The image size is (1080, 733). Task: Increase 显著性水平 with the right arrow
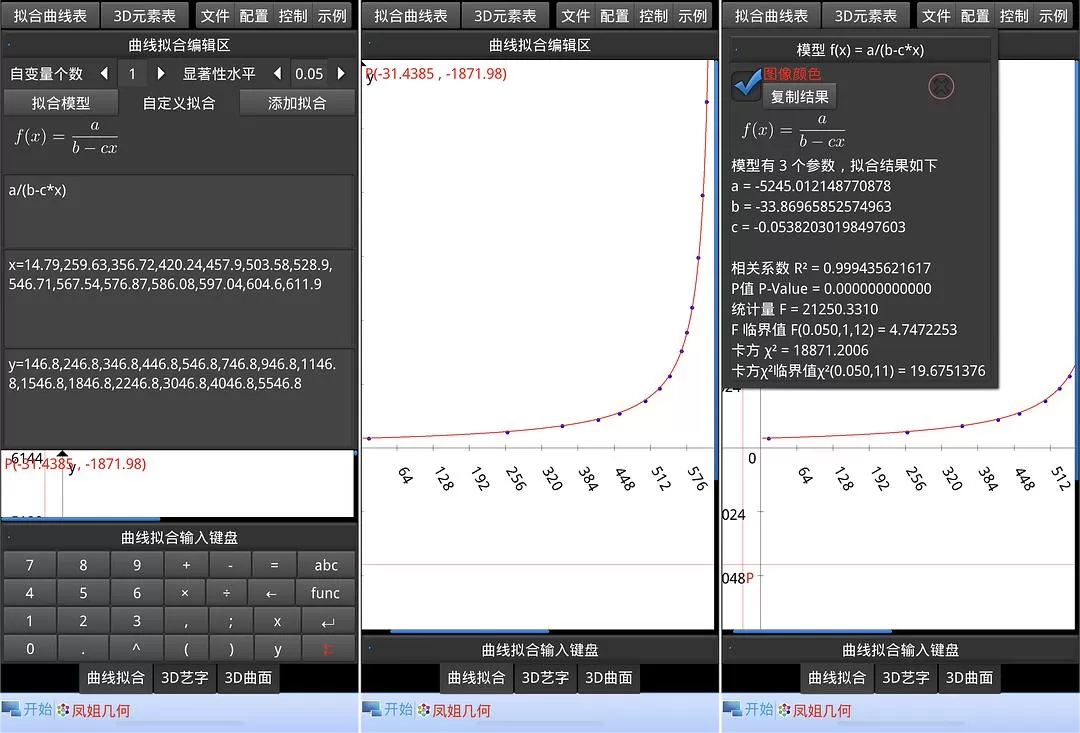[341, 74]
